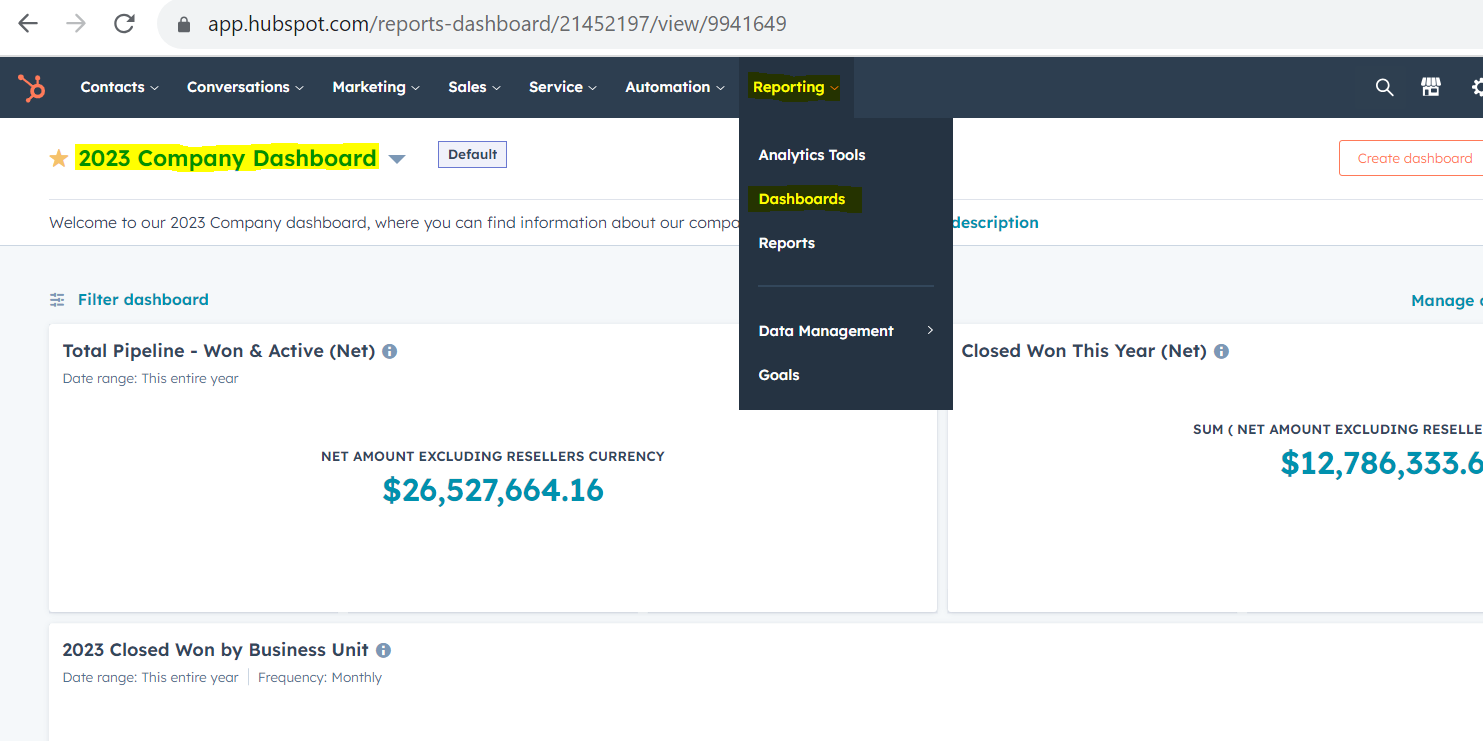Click the filter sliders icon
1483x741 pixels.
coord(57,300)
